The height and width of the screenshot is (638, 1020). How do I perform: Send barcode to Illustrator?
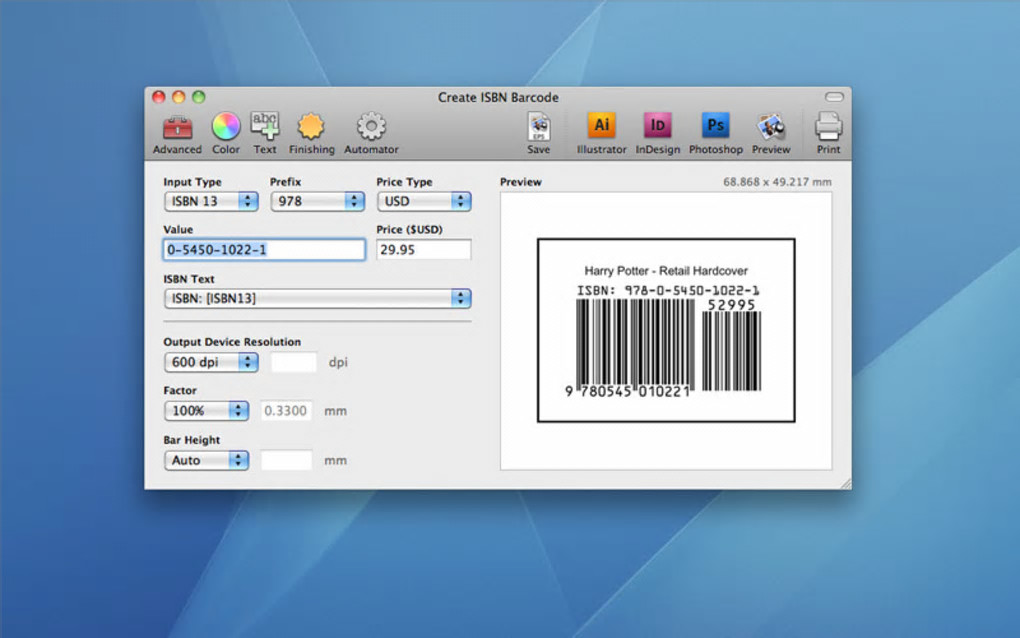click(601, 127)
